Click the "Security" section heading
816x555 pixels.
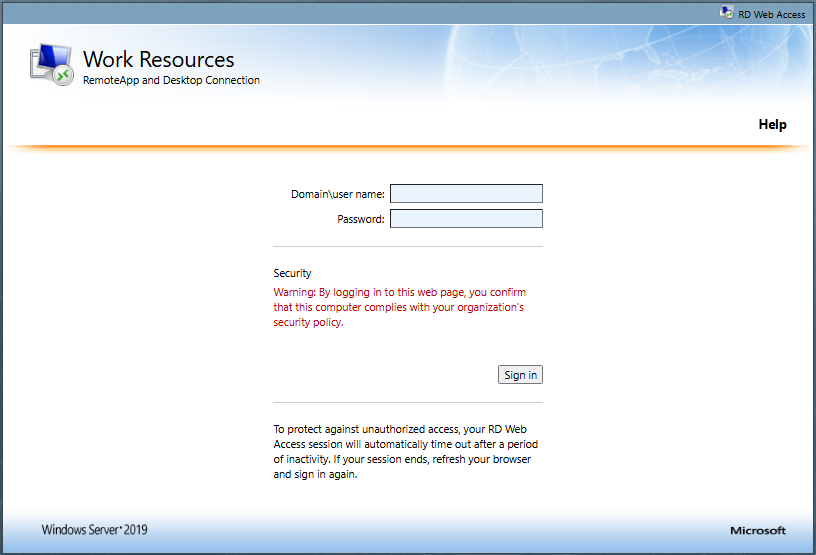292,273
